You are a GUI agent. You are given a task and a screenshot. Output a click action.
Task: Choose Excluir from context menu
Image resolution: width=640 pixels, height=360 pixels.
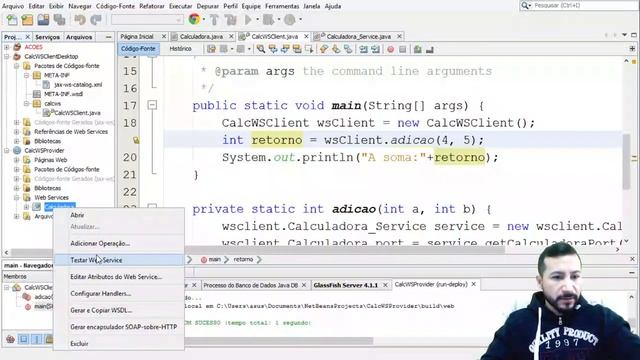[x=119, y=344]
